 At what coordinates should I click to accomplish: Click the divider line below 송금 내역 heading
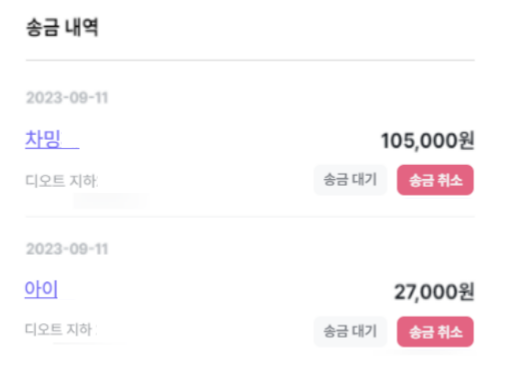[250, 60]
